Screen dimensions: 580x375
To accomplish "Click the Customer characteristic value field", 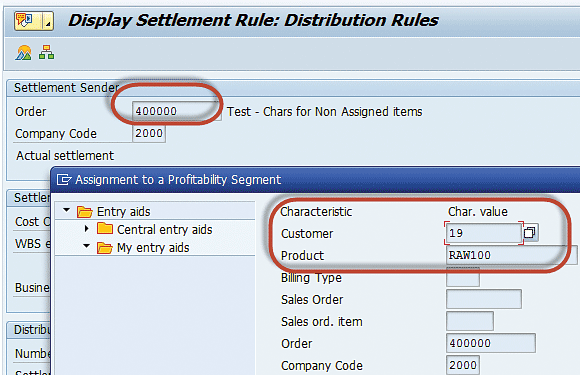I will click(484, 233).
